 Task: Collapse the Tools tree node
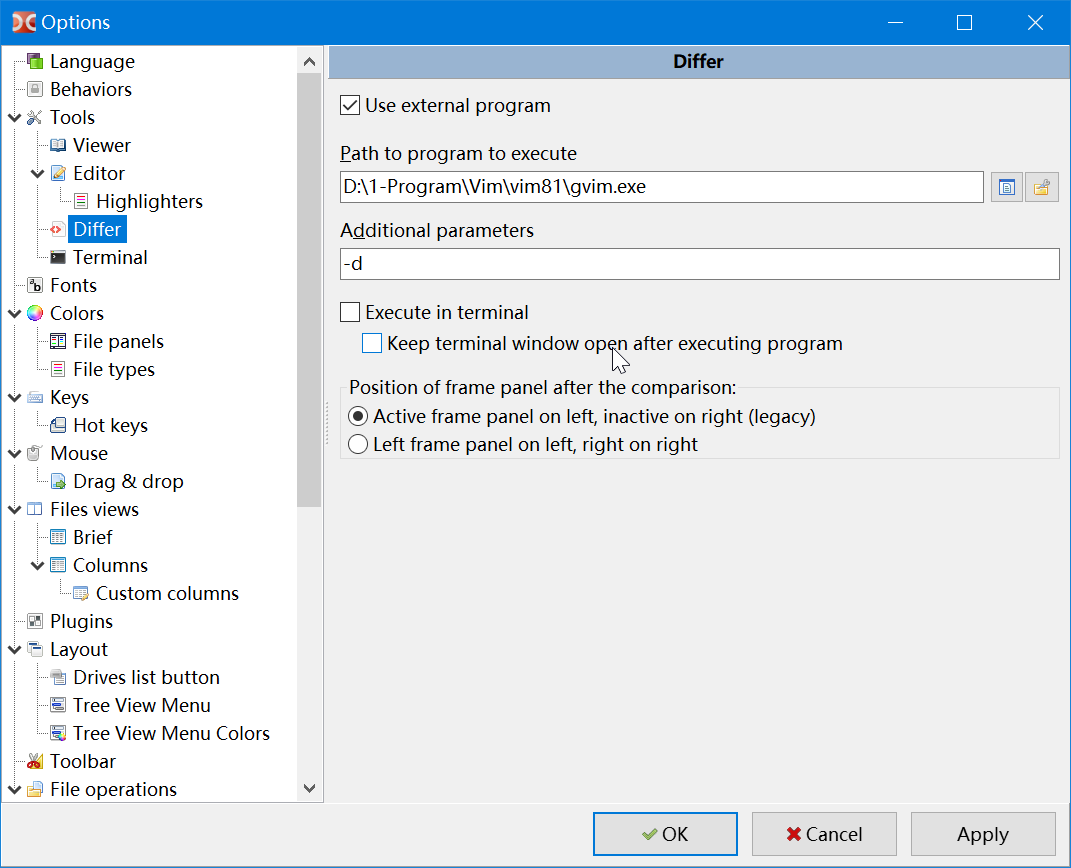pyautogui.click(x=14, y=118)
